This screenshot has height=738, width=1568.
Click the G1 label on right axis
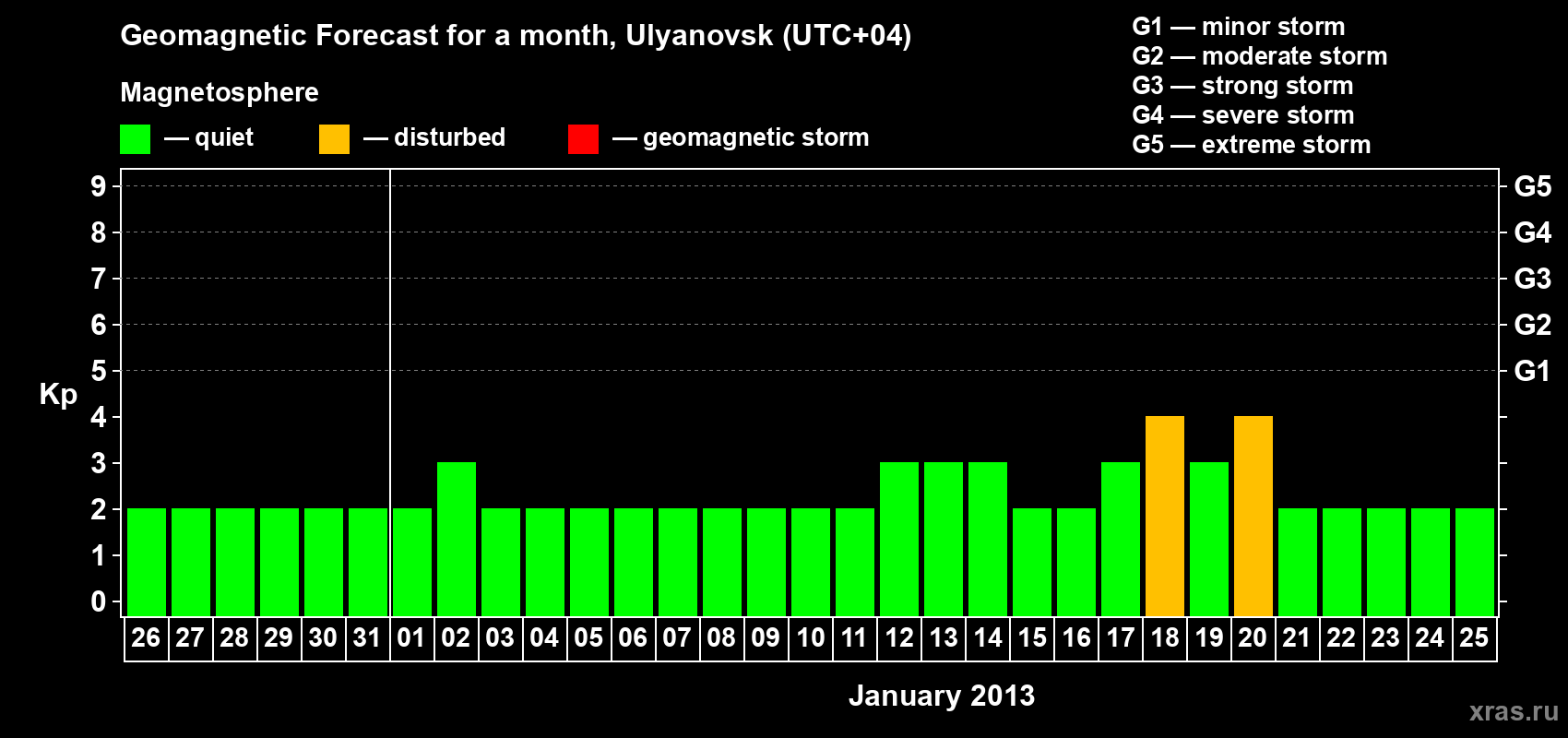pos(1533,371)
